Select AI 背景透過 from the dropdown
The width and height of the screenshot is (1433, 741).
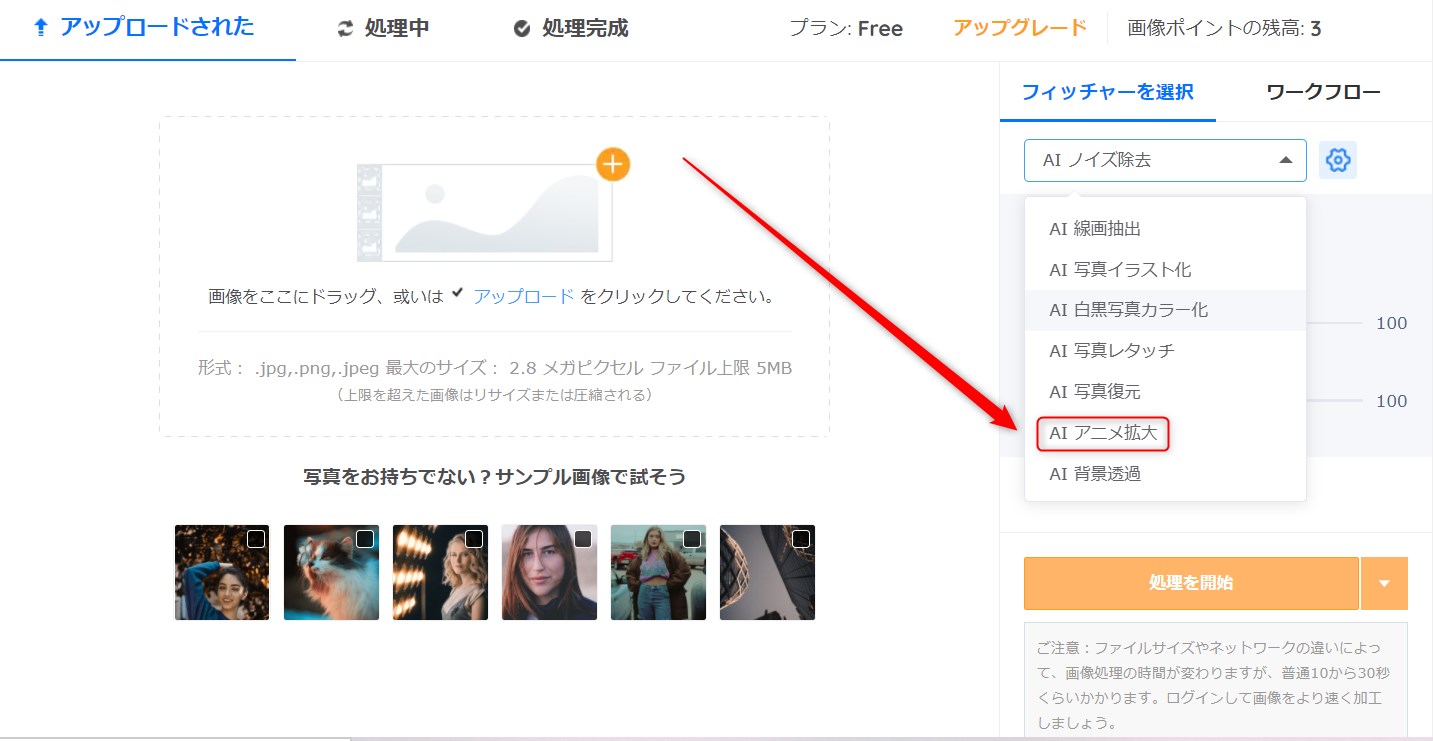pyautogui.click(x=1165, y=474)
